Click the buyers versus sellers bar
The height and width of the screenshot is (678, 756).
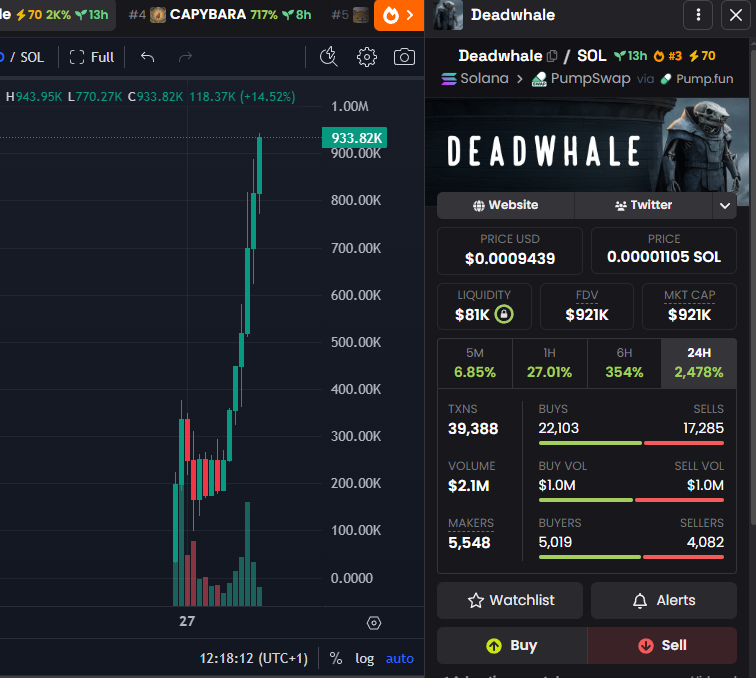[x=631, y=557]
